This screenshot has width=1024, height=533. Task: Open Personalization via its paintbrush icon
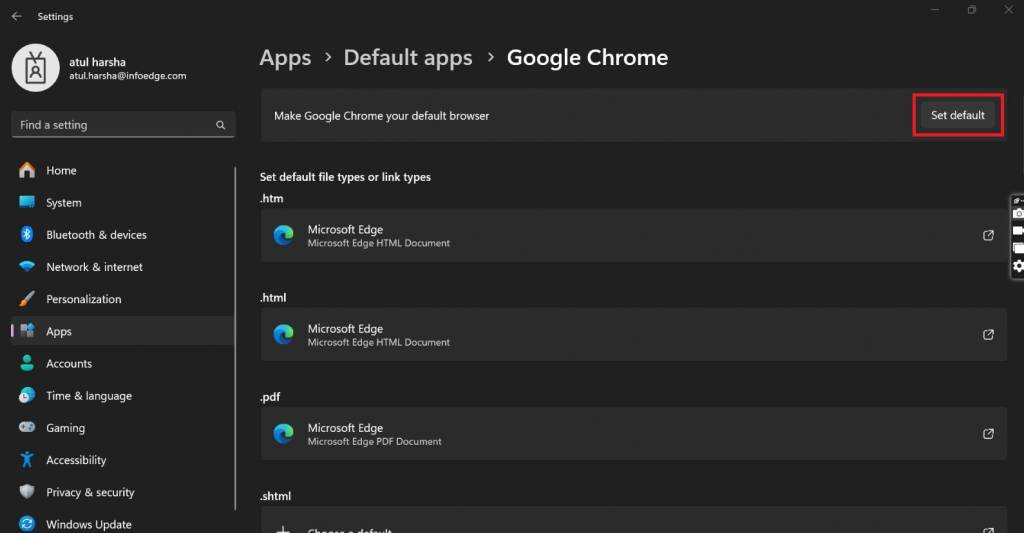(27, 299)
